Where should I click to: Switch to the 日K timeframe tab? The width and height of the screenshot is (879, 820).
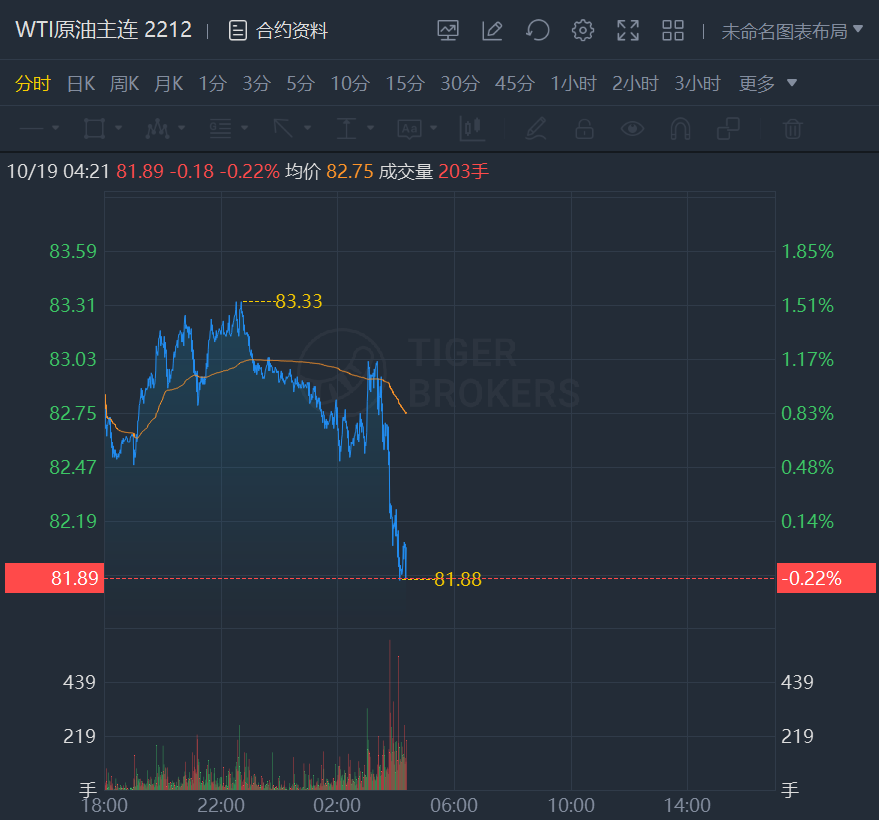[80, 83]
